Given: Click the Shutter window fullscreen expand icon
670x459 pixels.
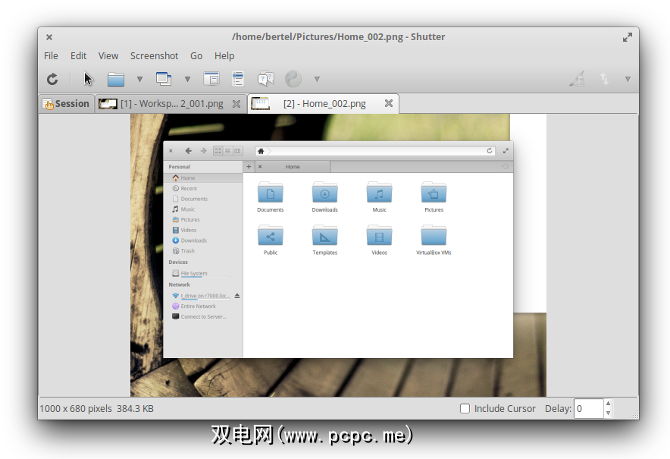Looking at the screenshot, I should [627, 38].
